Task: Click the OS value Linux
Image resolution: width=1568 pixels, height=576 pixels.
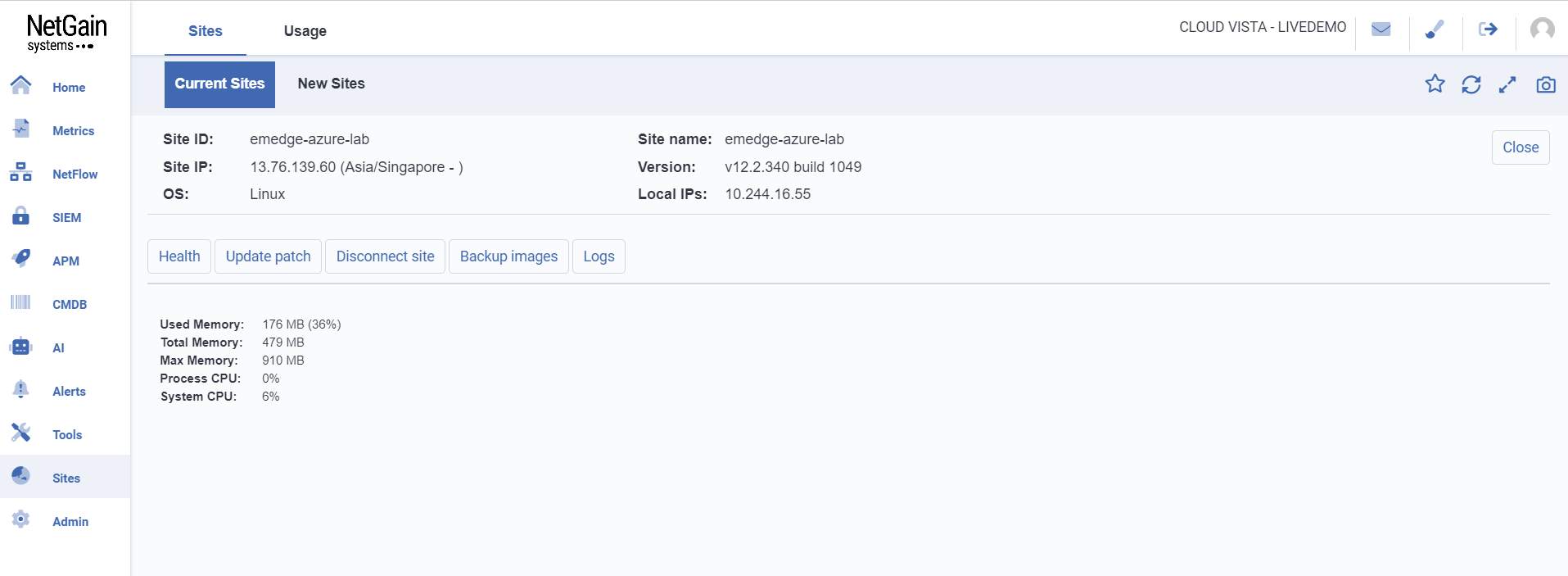Action: (x=268, y=194)
